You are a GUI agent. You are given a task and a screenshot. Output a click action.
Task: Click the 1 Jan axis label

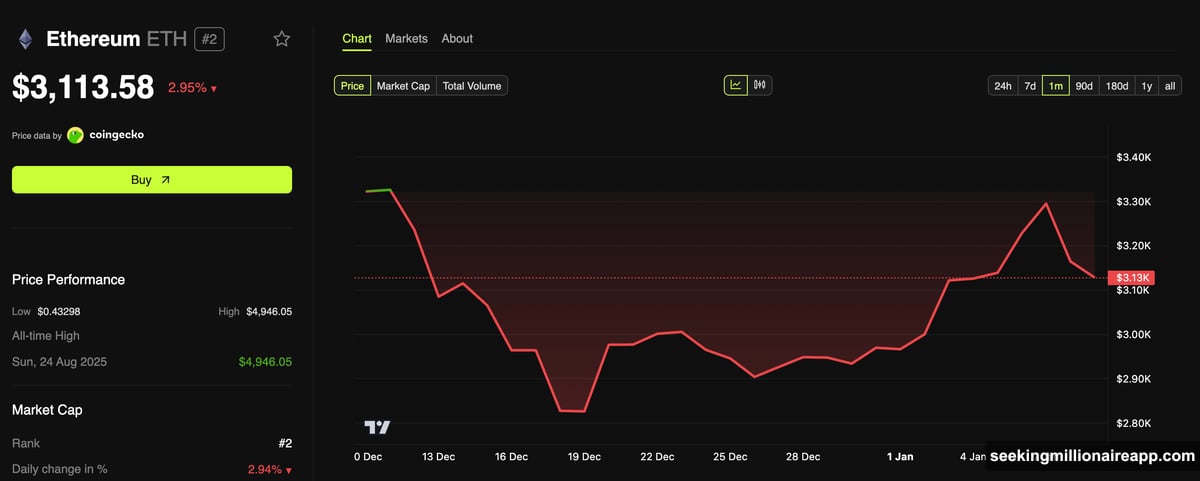[x=900, y=457]
